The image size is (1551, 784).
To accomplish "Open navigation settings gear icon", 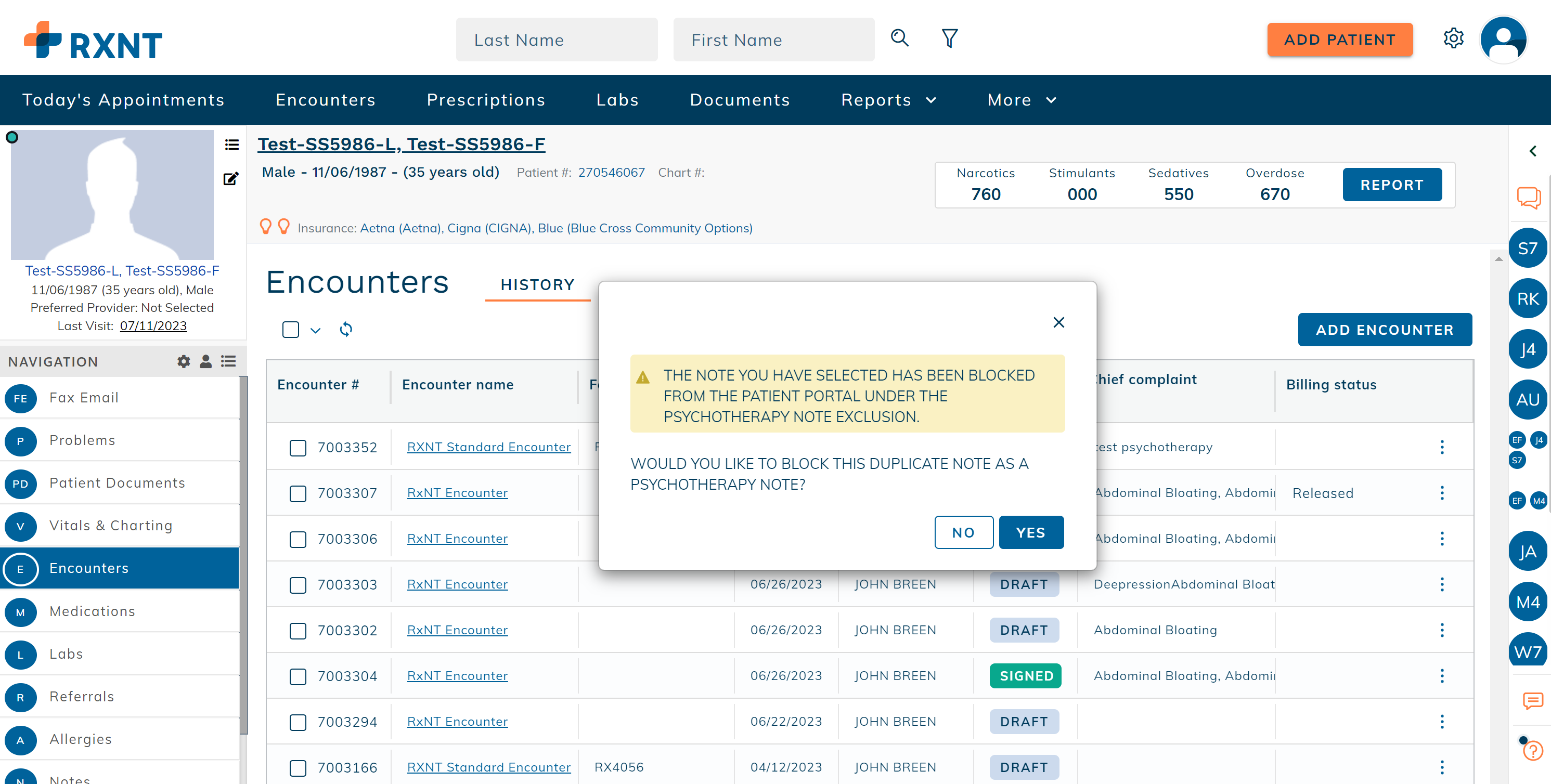I will click(184, 361).
